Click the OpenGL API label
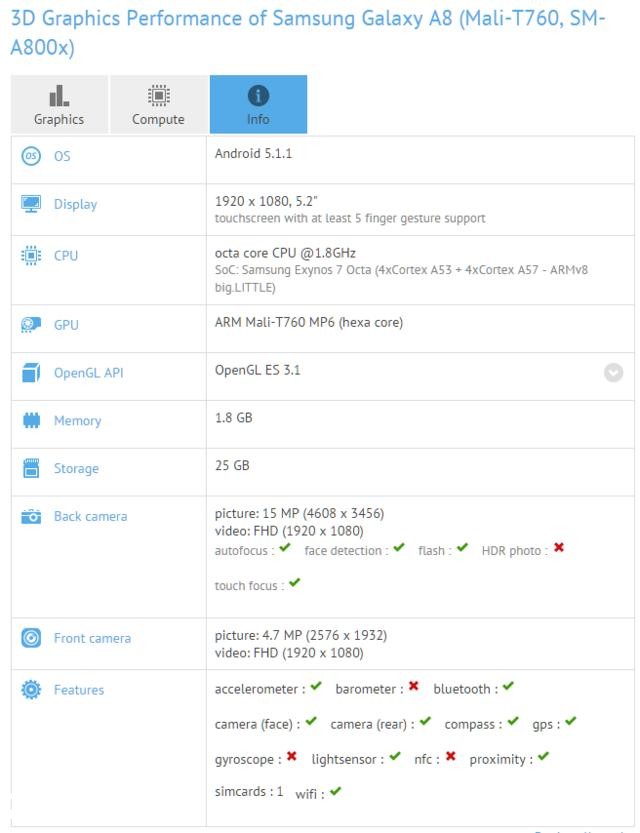This screenshot has width=640, height=833. pos(89,373)
